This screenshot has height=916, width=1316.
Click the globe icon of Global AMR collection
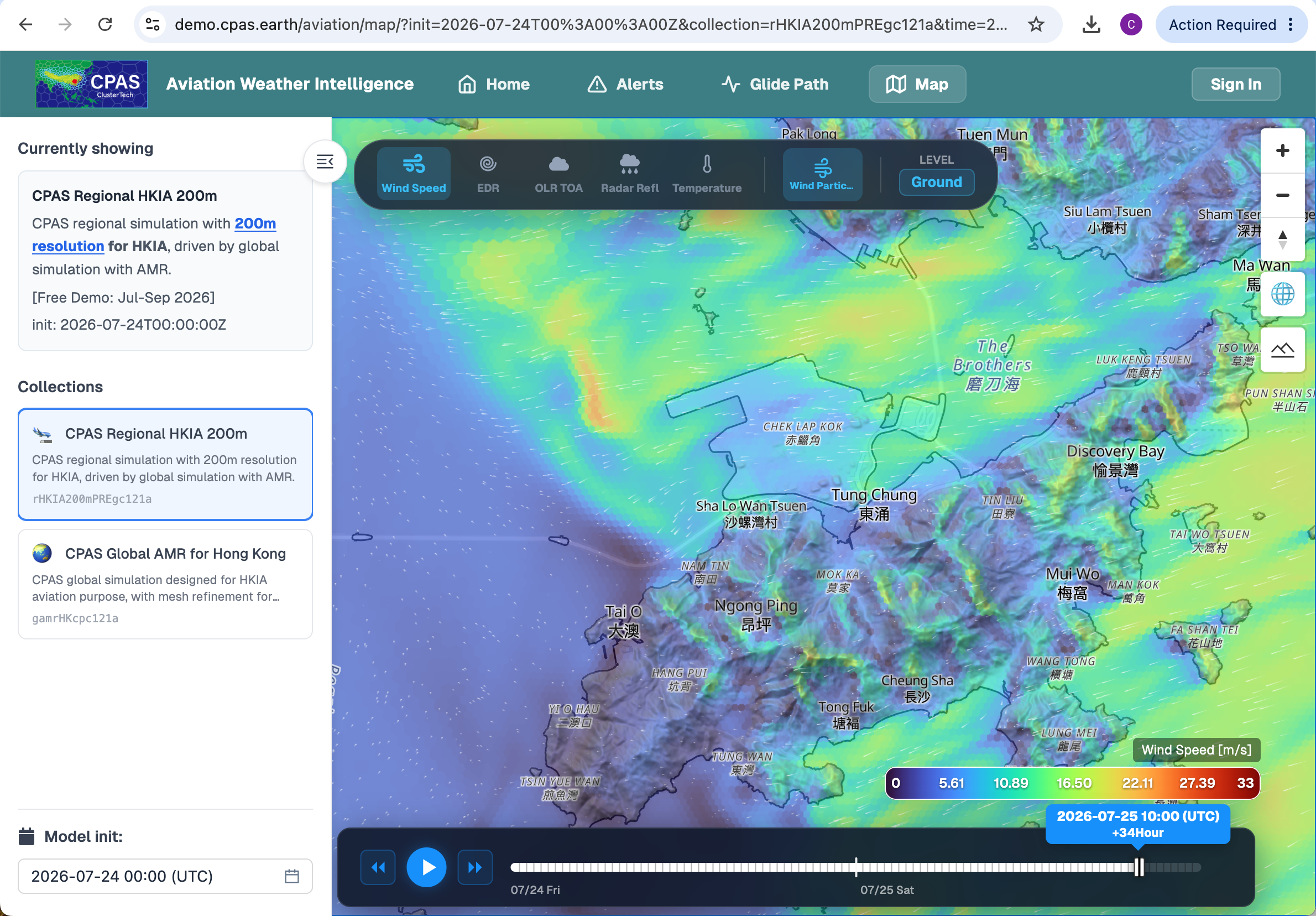[43, 553]
